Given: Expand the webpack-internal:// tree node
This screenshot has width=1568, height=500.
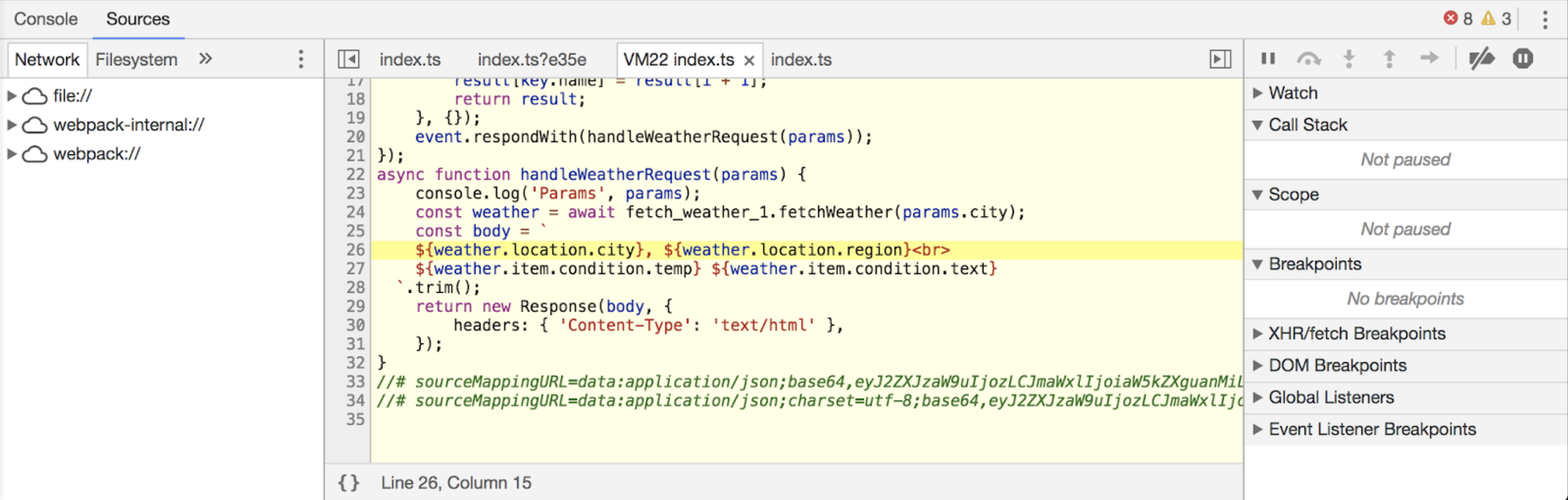Looking at the screenshot, I should coord(11,124).
